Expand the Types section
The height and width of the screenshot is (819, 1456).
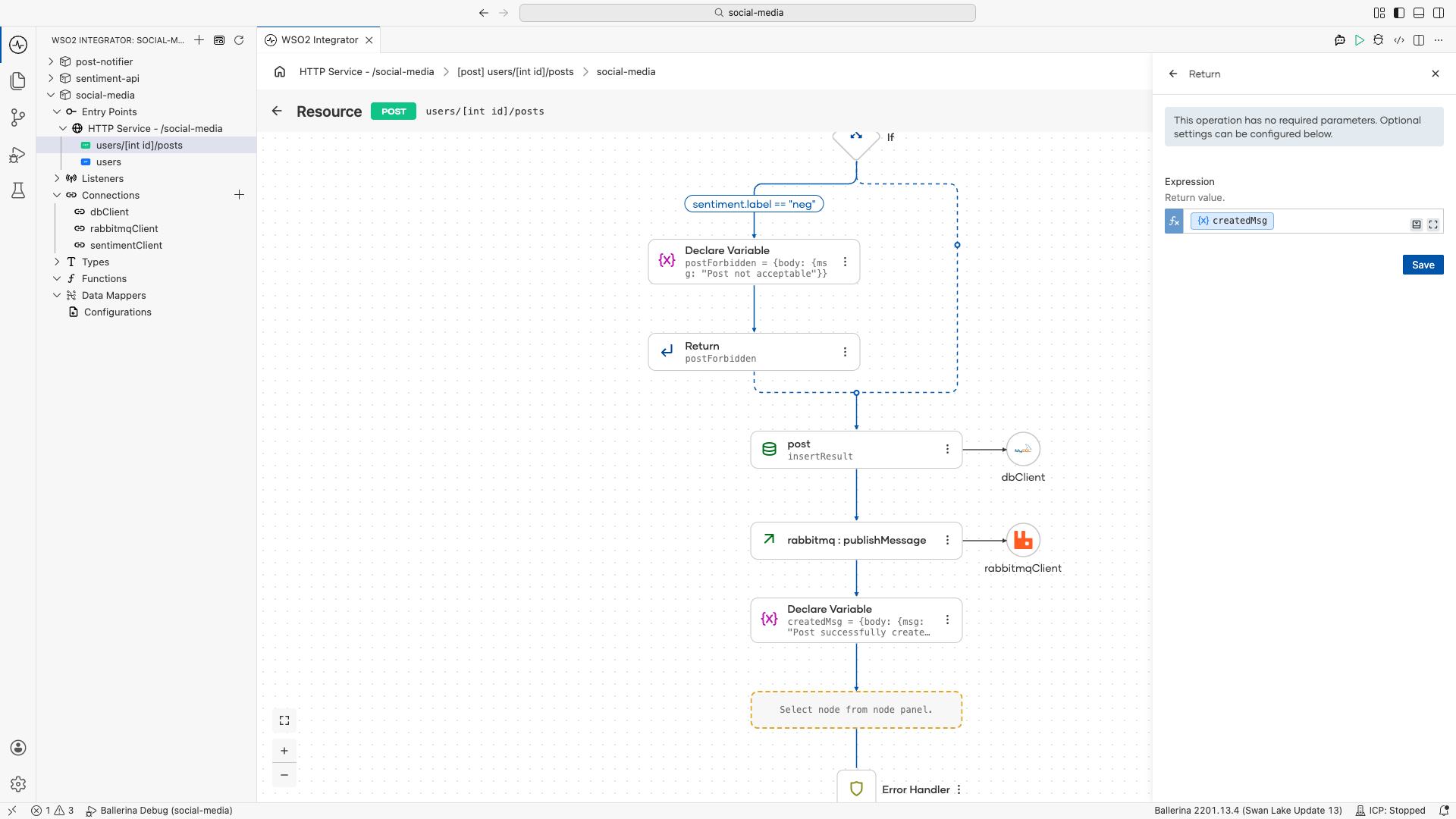(57, 262)
